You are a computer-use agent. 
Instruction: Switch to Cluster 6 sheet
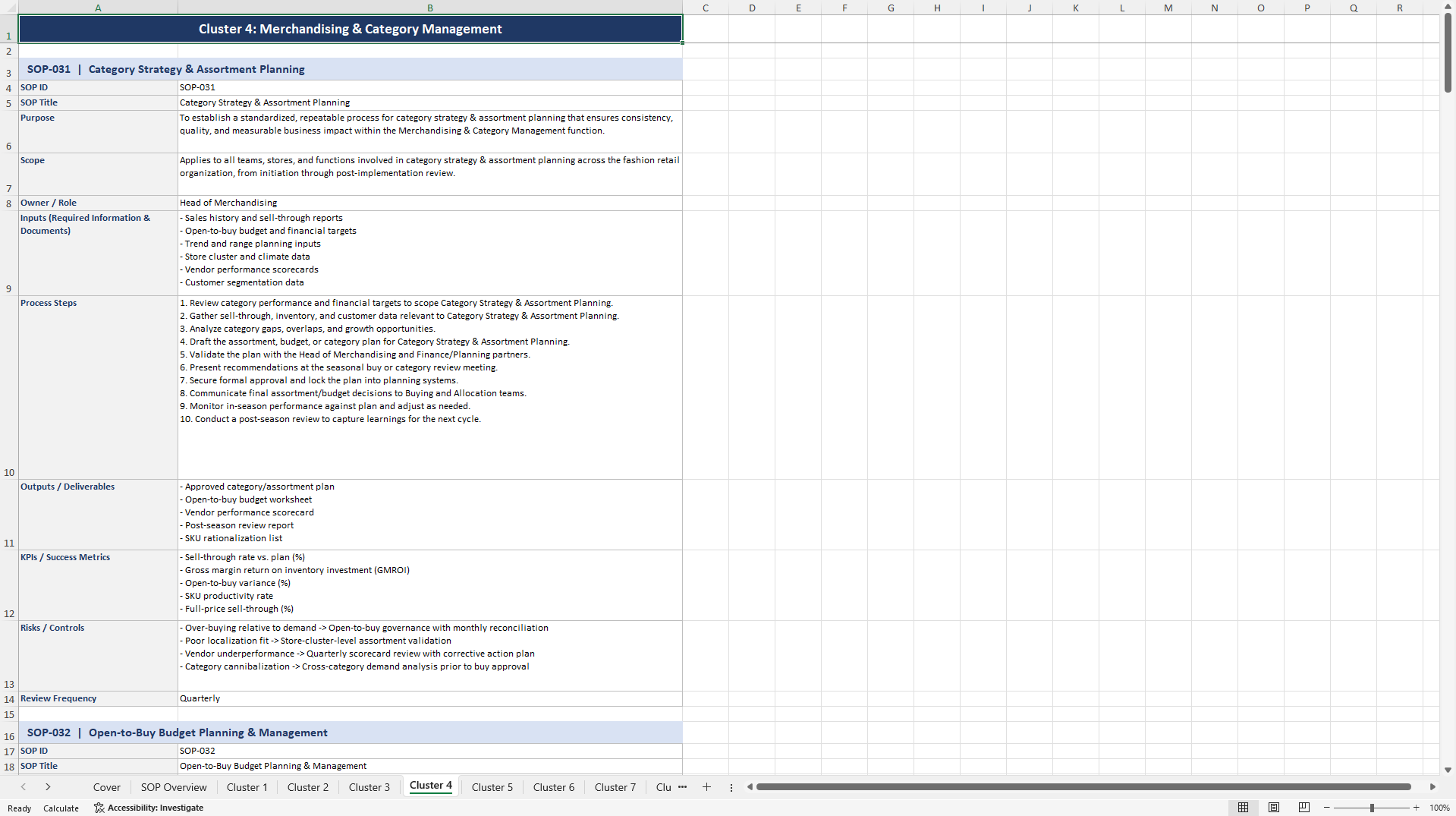(554, 787)
